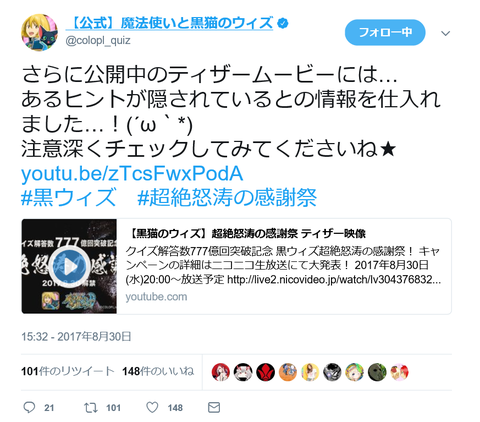Click the last liker avatar in row
Screen dimensions: 480x422
pos(399,372)
